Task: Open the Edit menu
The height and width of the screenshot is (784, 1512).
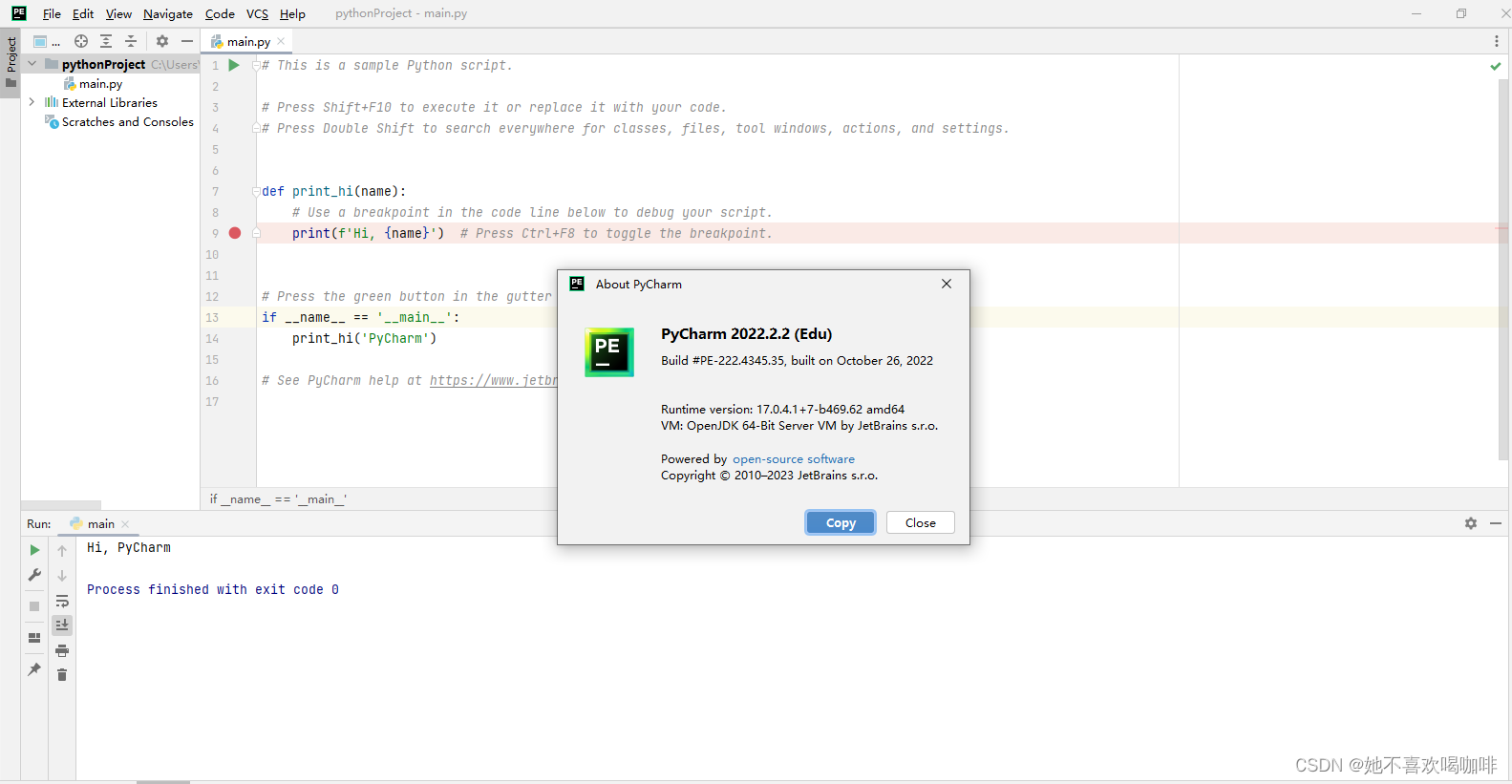Action: (x=83, y=14)
